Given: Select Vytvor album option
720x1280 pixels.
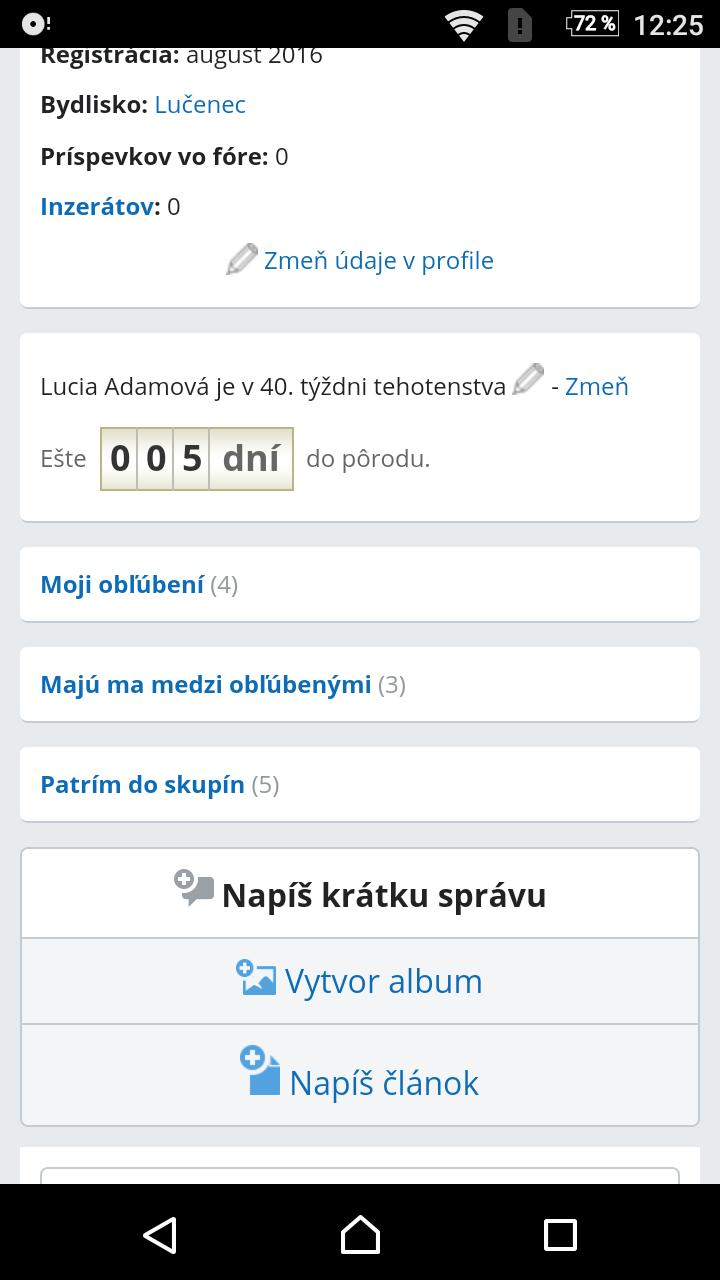Looking at the screenshot, I should (x=383, y=982).
